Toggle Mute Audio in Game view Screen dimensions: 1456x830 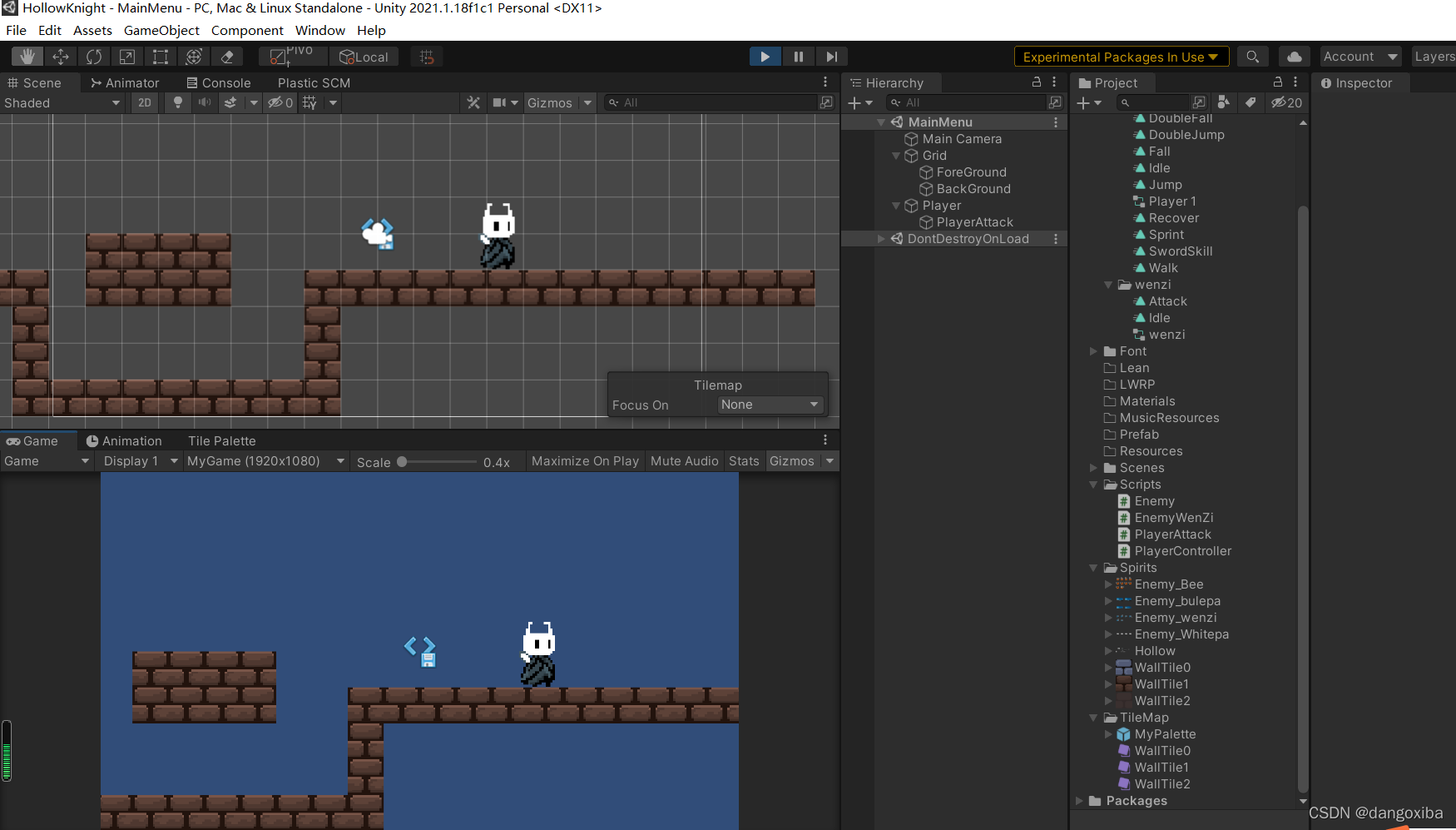[x=684, y=461]
